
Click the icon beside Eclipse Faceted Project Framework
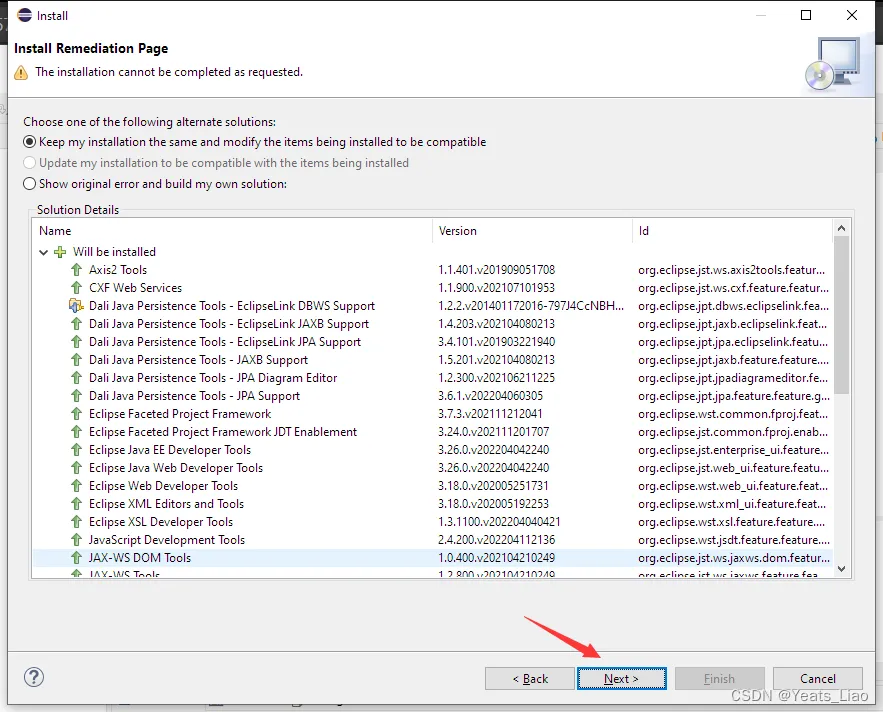point(76,414)
